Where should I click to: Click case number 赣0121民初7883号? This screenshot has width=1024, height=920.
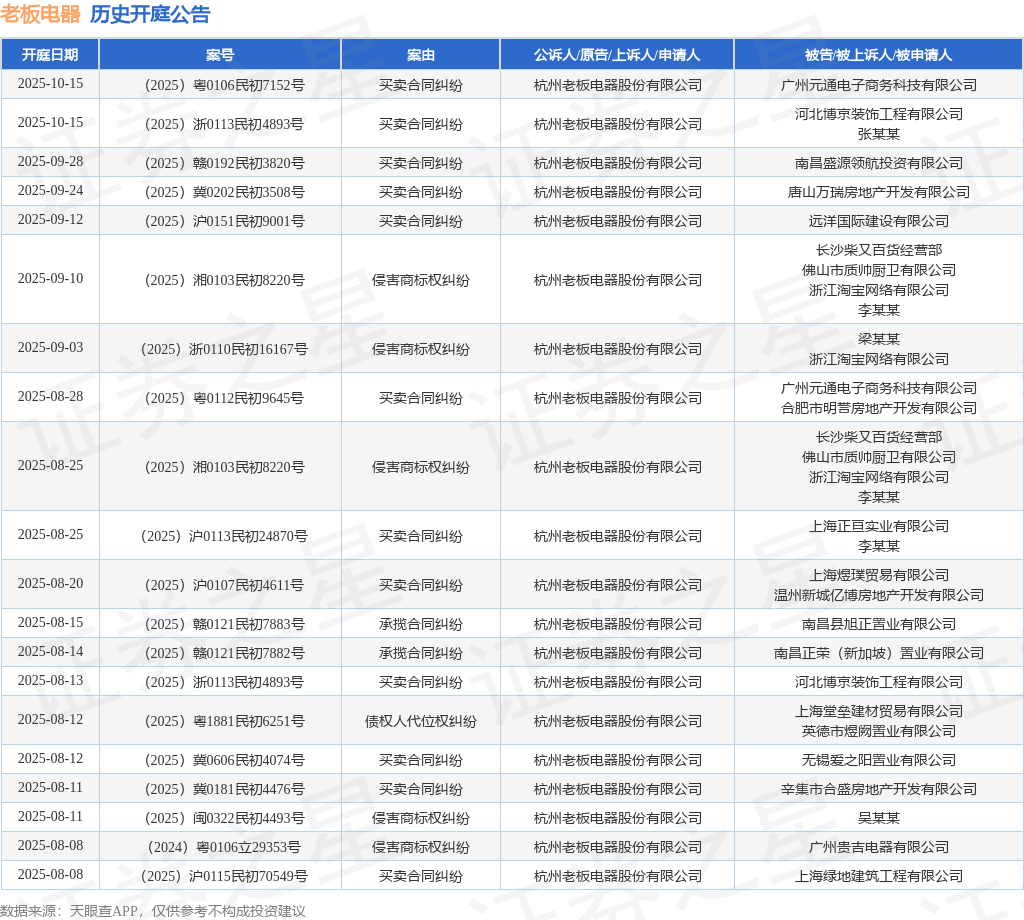225,624
